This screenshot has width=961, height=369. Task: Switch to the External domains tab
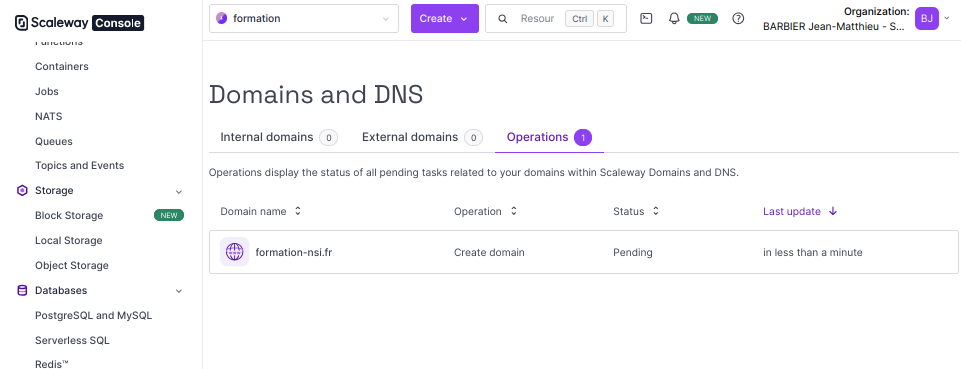point(422,137)
